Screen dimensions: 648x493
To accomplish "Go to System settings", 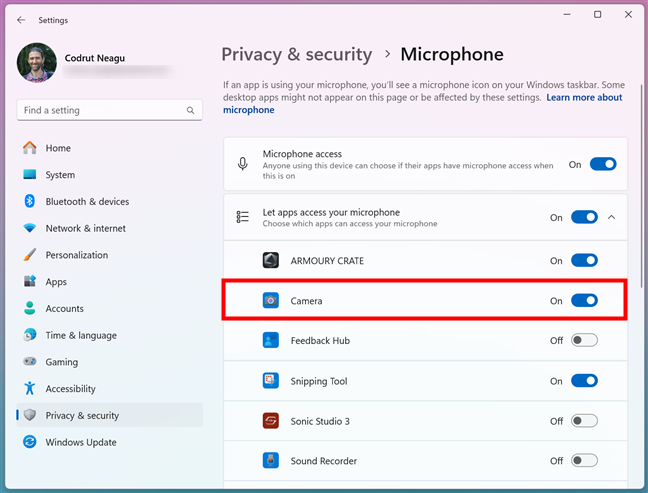I will coord(110,174).
